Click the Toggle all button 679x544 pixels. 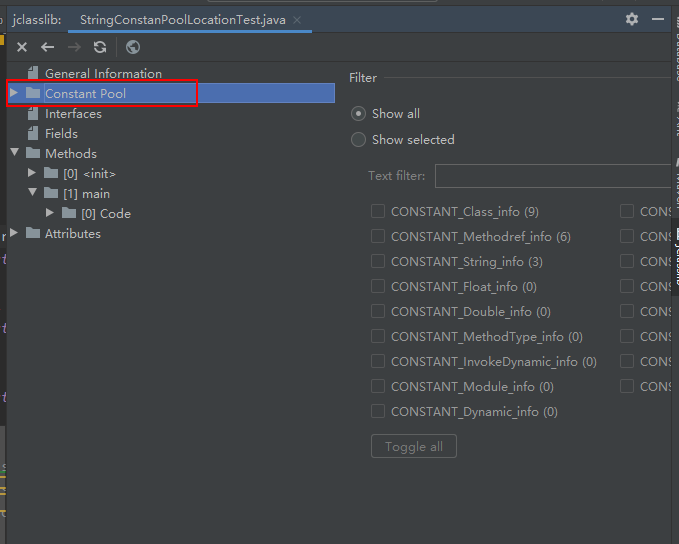(x=414, y=446)
